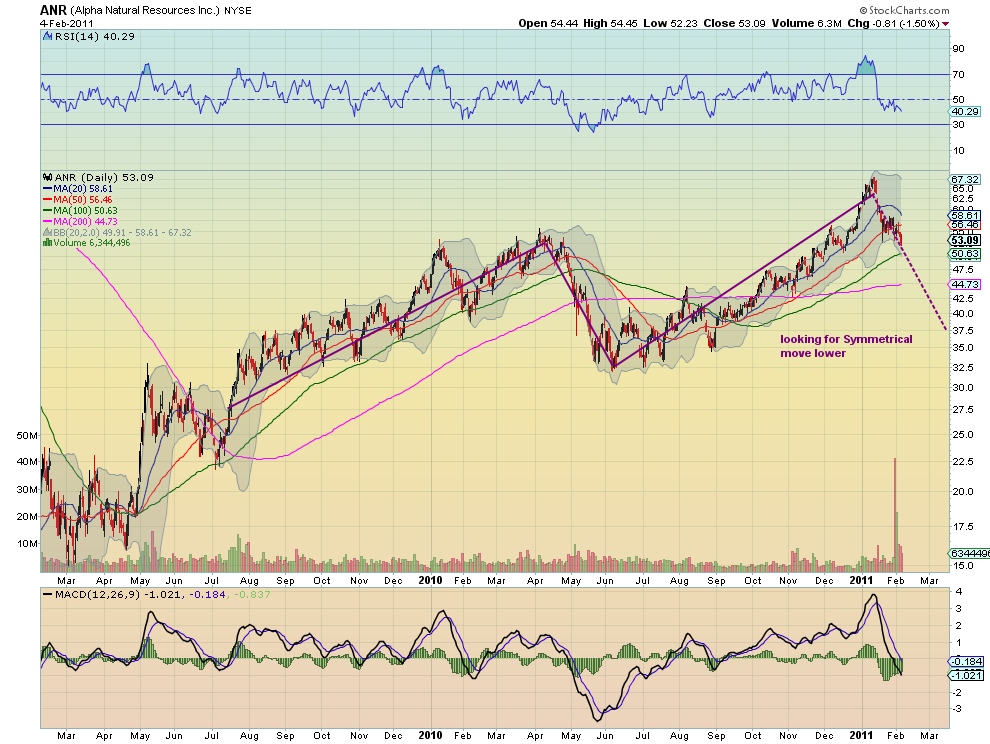Click the MACD(12,26,9) indicator label
990x744 pixels.
click(98, 594)
